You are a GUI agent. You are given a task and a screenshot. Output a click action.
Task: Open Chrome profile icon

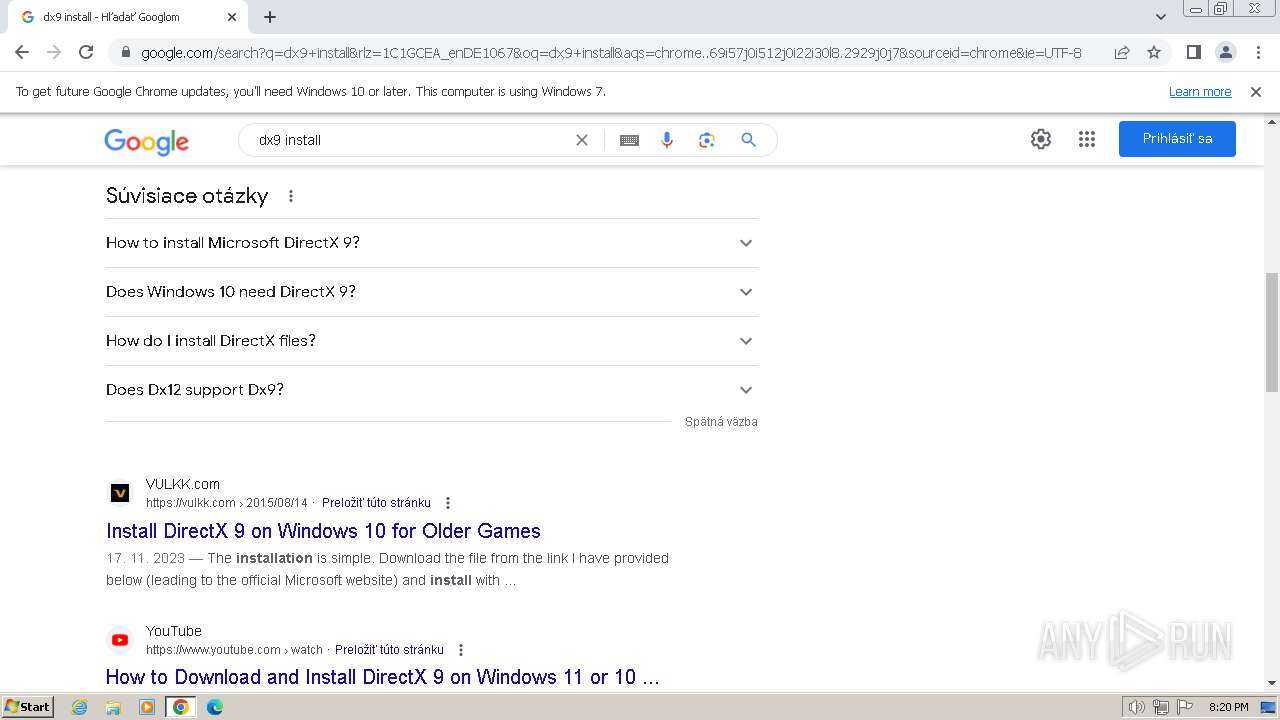coord(1225,52)
